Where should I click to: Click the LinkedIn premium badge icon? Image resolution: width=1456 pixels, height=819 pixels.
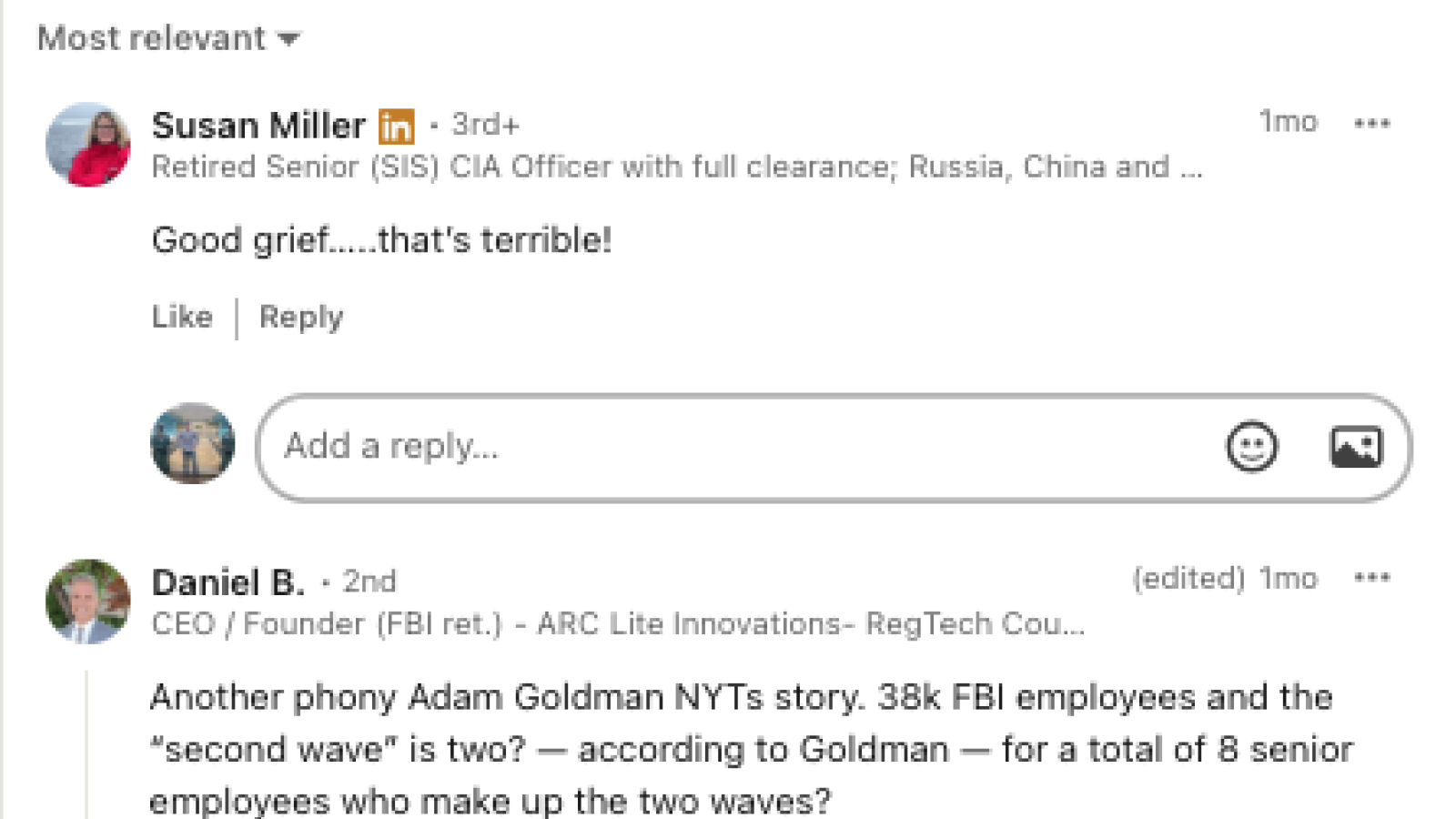396,126
